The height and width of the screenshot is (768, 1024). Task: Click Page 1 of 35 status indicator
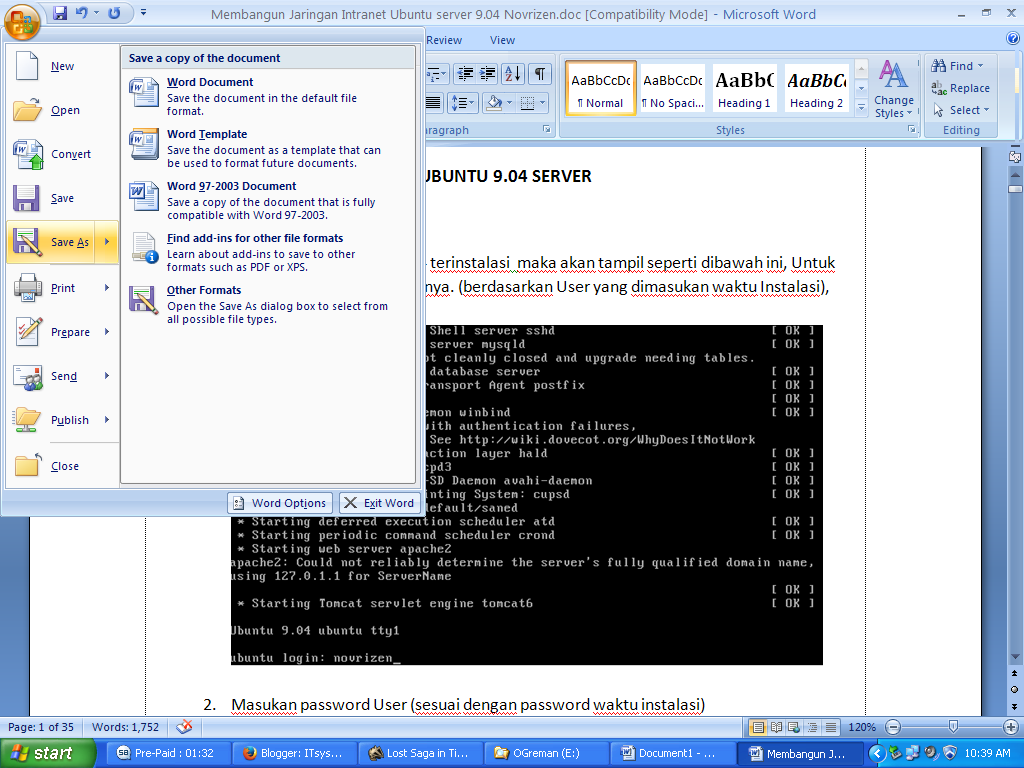coord(41,727)
